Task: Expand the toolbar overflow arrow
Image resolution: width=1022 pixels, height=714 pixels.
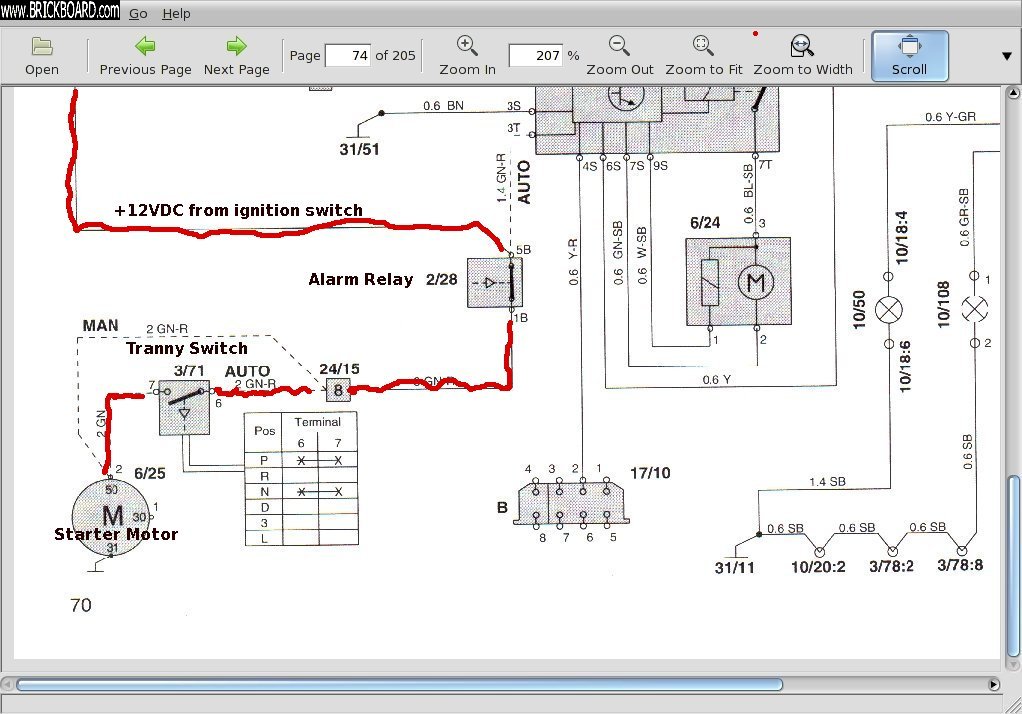Action: [1007, 55]
